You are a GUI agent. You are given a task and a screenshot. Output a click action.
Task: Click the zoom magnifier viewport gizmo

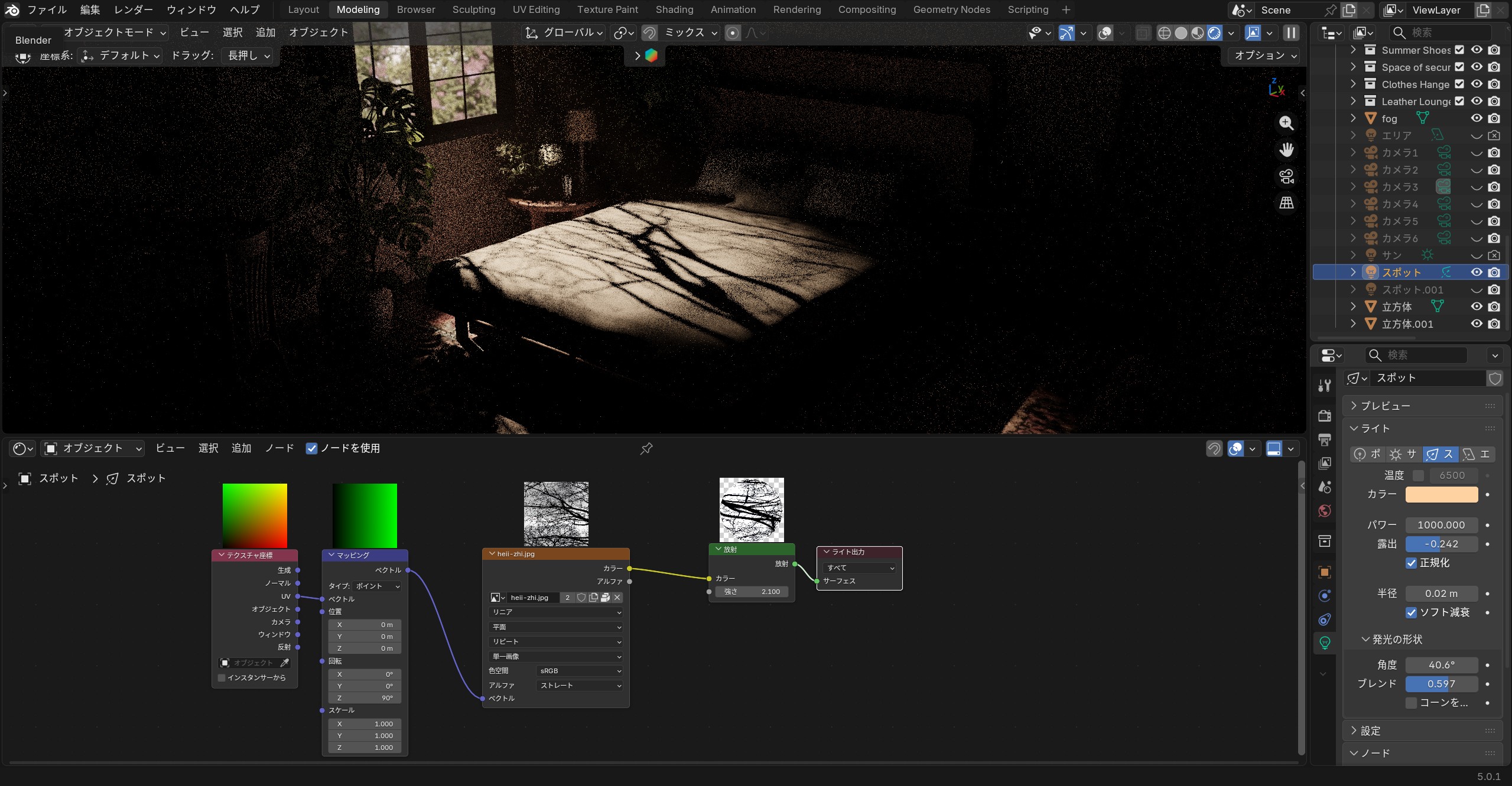point(1286,123)
